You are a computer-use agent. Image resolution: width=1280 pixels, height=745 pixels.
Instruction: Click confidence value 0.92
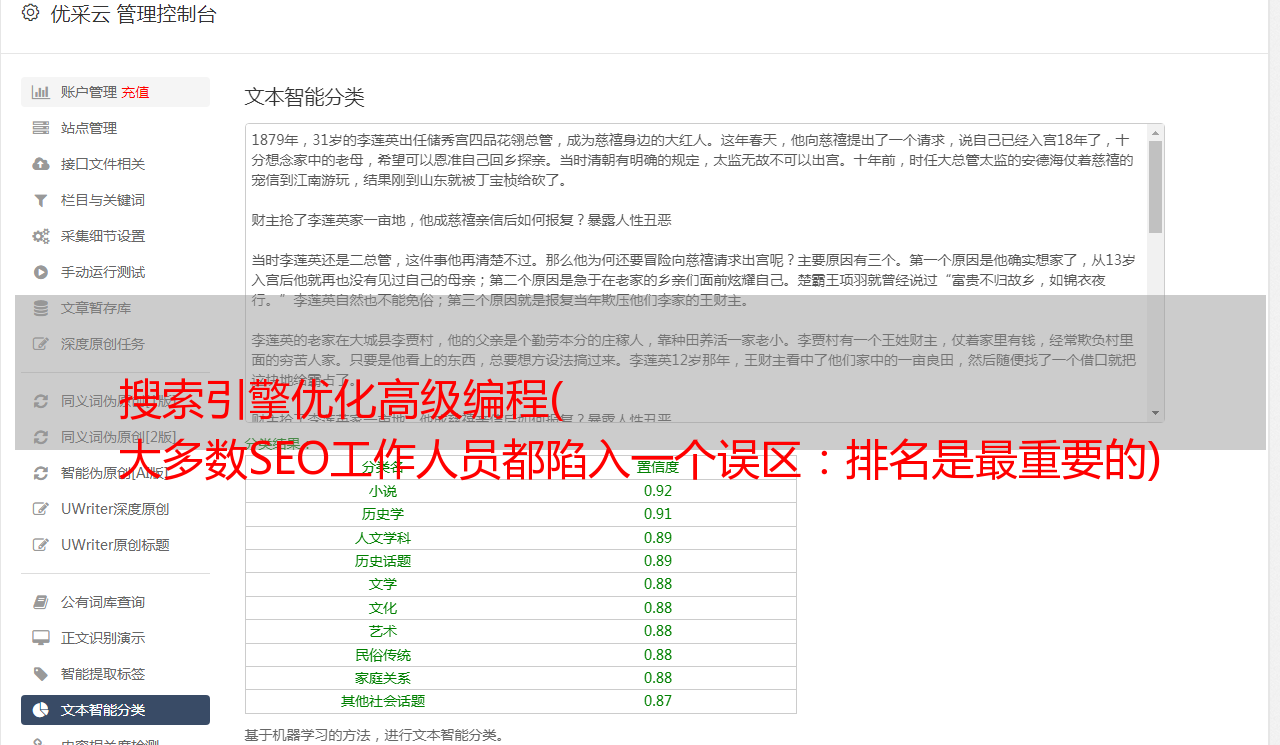[x=658, y=491]
